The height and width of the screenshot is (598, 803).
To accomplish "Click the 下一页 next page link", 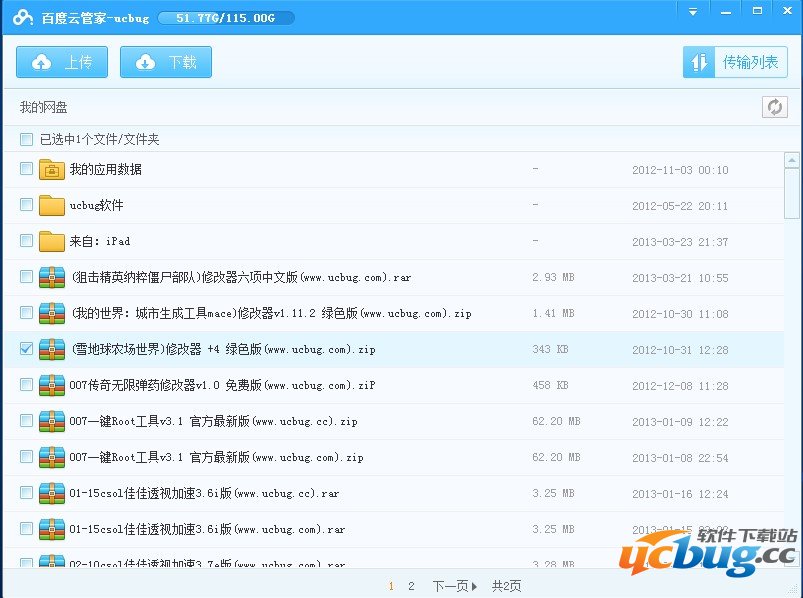I will click(448, 584).
